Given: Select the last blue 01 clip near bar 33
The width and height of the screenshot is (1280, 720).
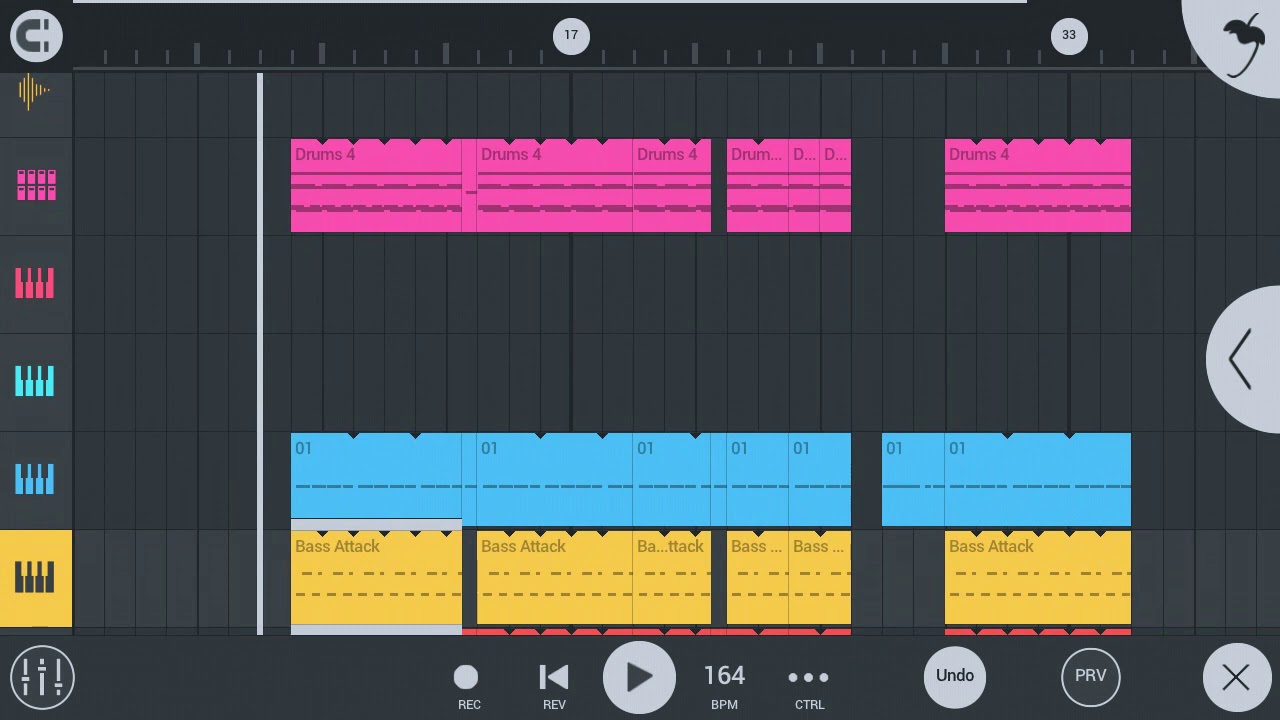Looking at the screenshot, I should pos(1038,479).
